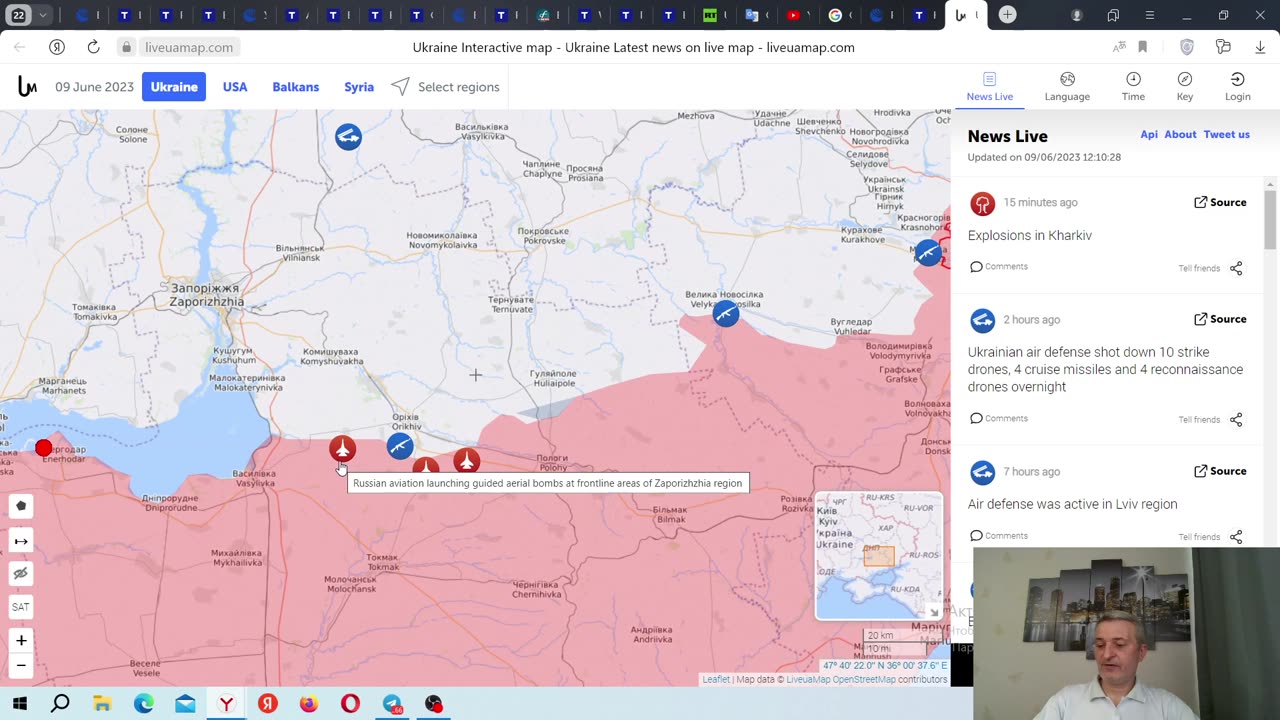The image size is (1280, 720).
Task: Open the Select regions picker
Action: pyautogui.click(x=445, y=87)
